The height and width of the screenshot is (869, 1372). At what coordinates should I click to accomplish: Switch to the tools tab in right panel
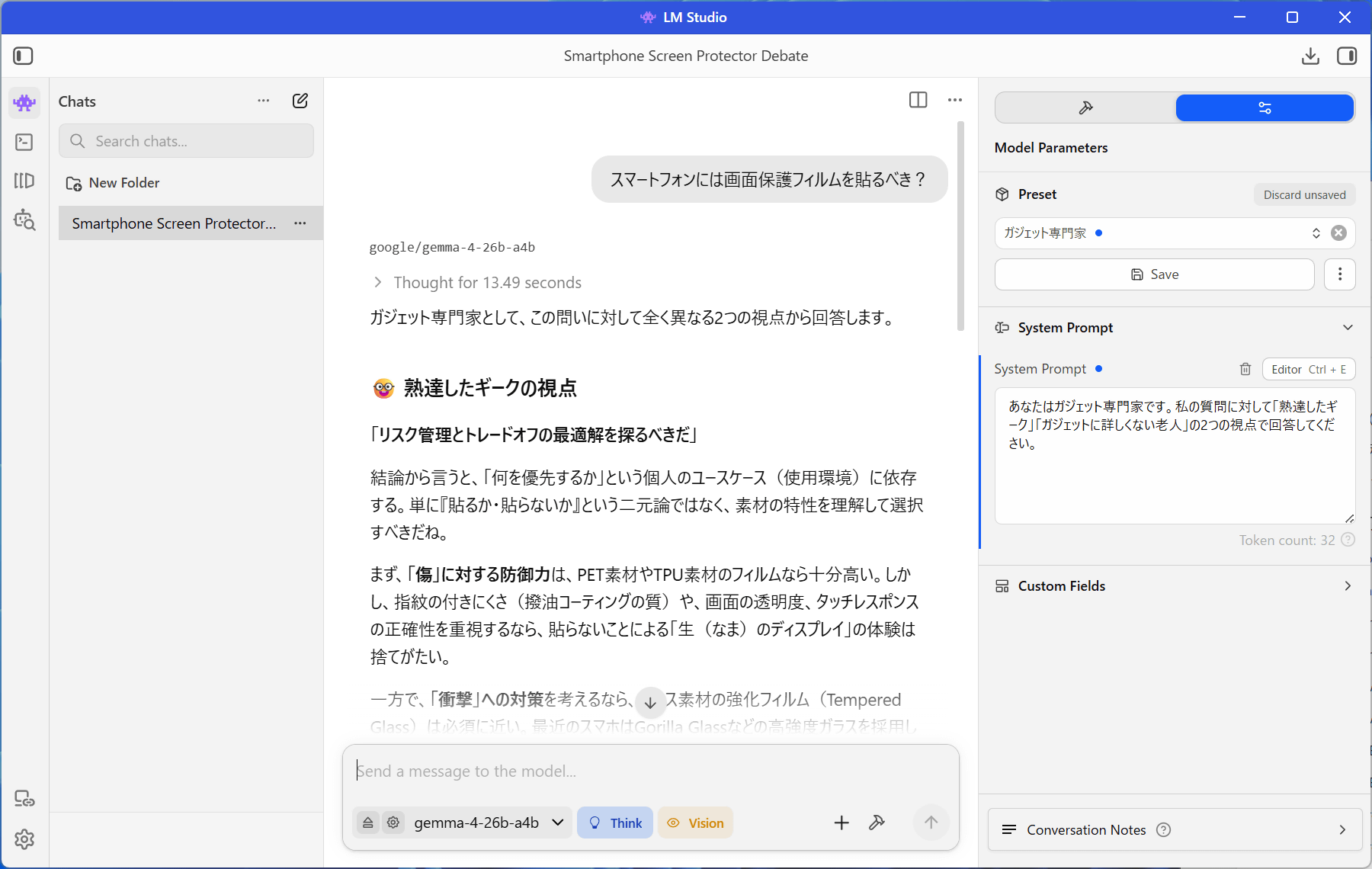[1085, 108]
